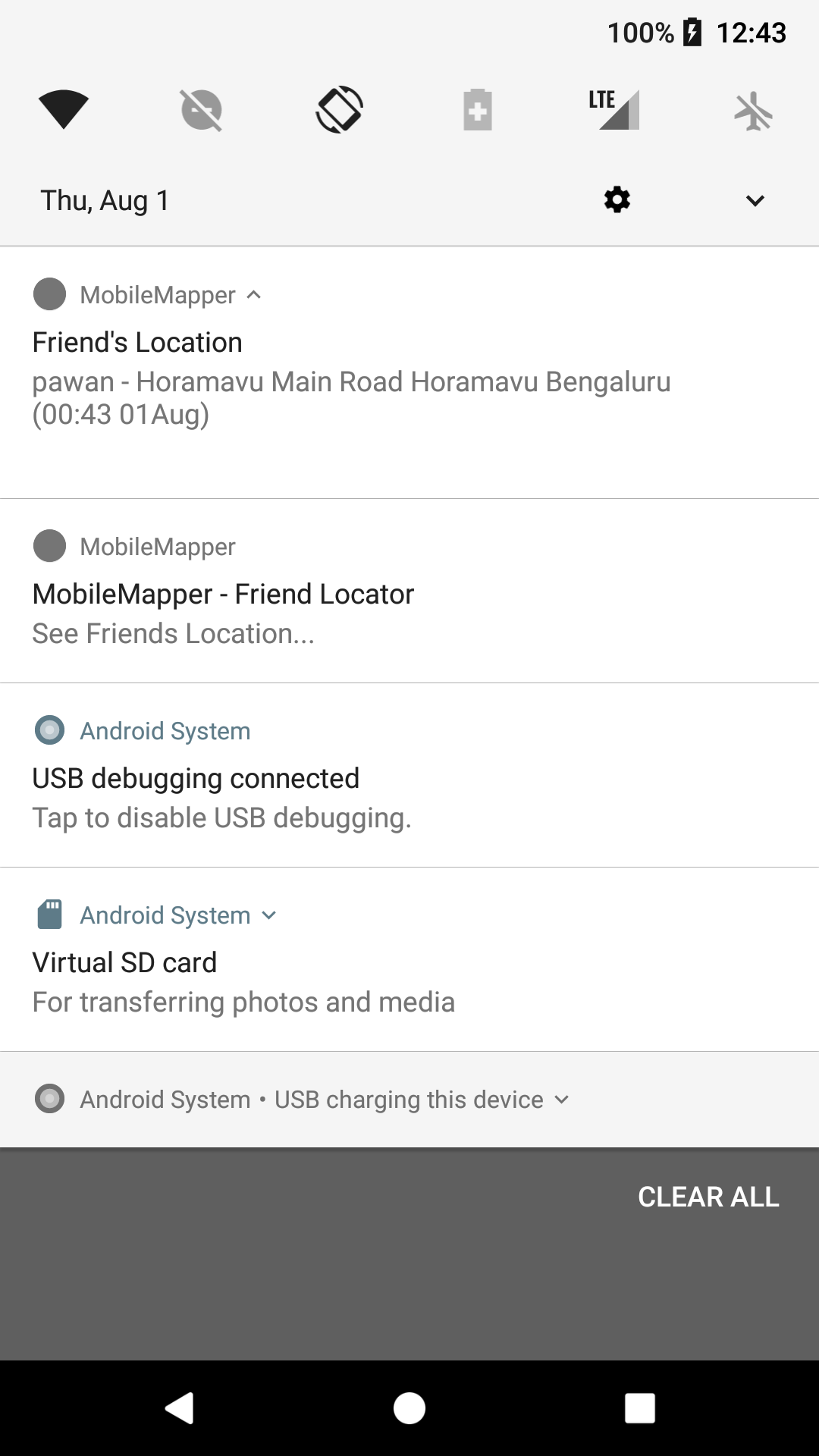Tap the LTE mobile data icon
Screen dimensions: 819x1456
614,110
